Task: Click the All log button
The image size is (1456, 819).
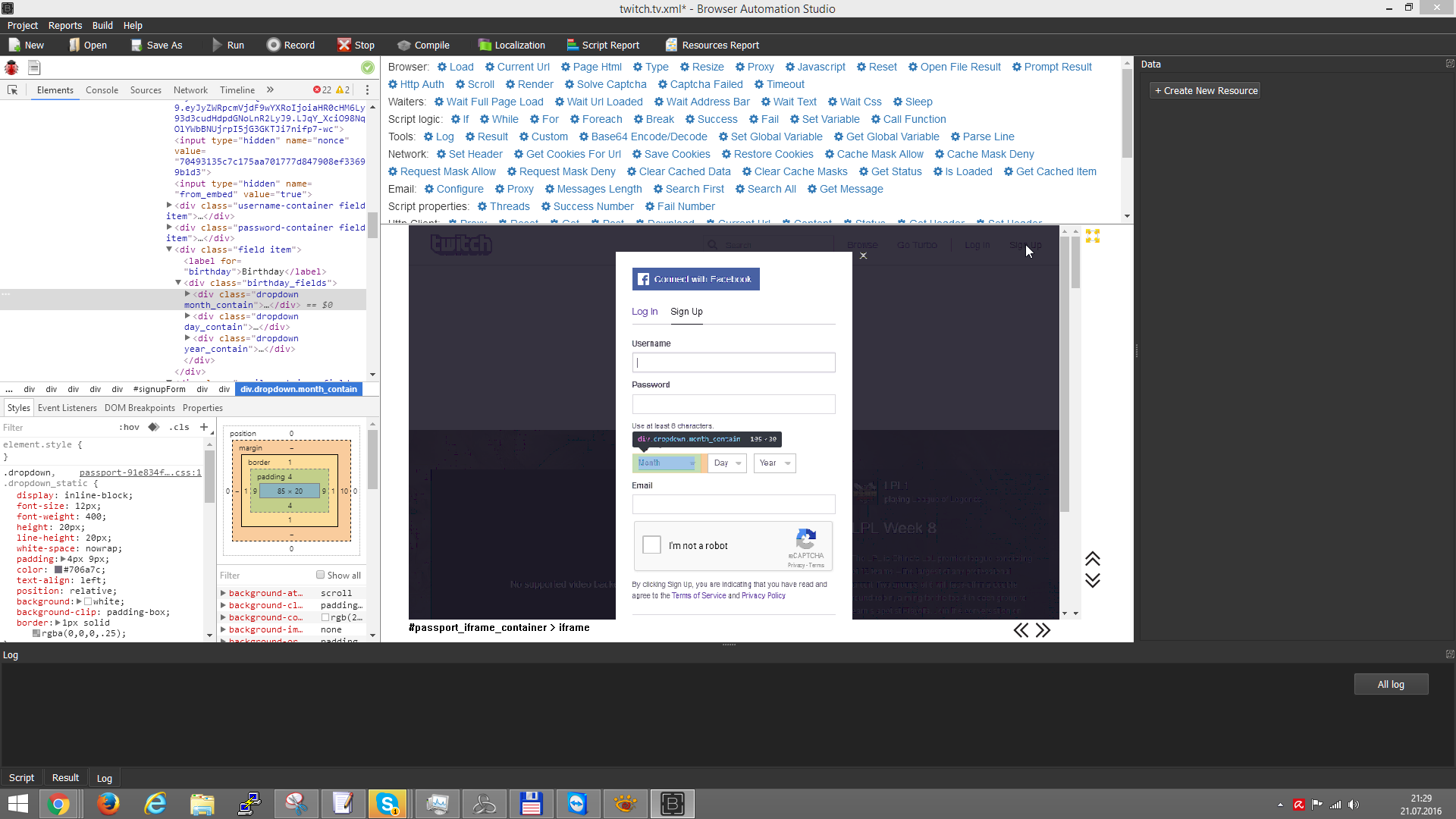Action: click(x=1391, y=684)
